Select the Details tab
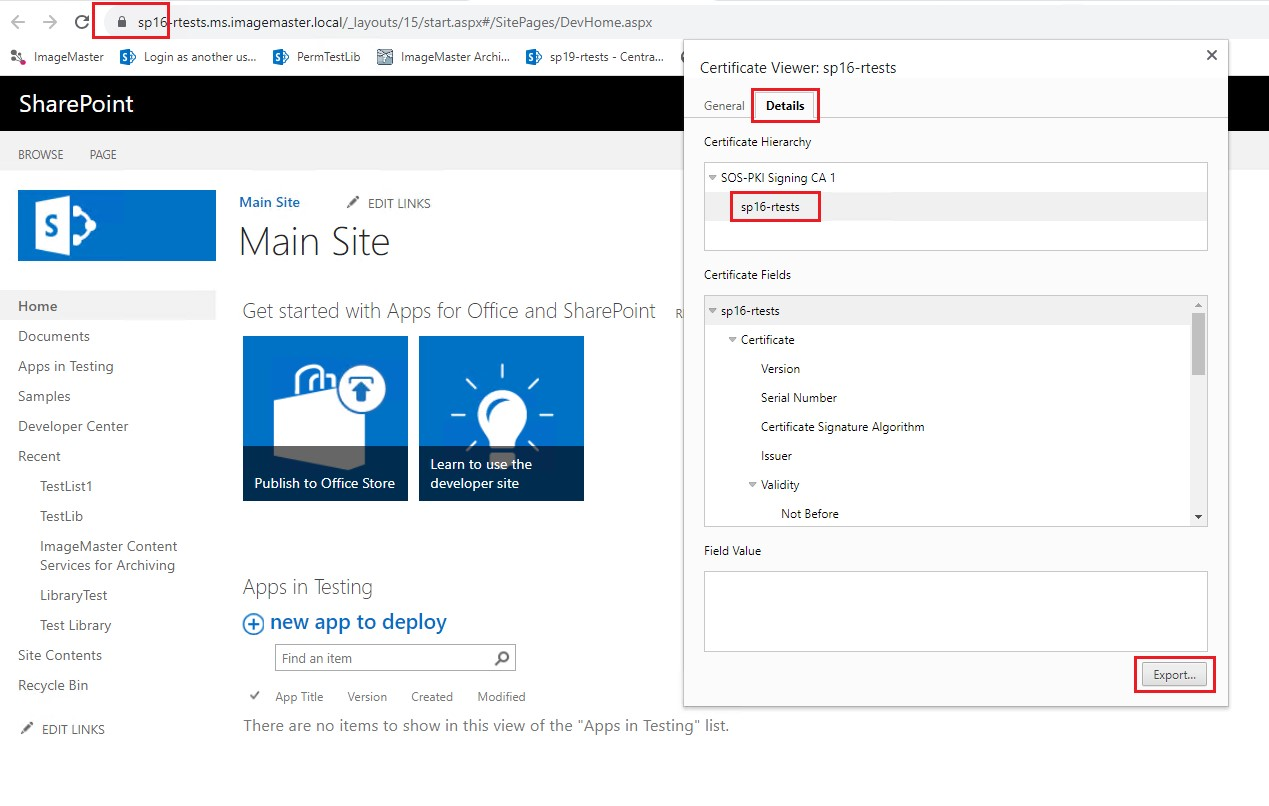The image size is (1269, 806). click(785, 106)
